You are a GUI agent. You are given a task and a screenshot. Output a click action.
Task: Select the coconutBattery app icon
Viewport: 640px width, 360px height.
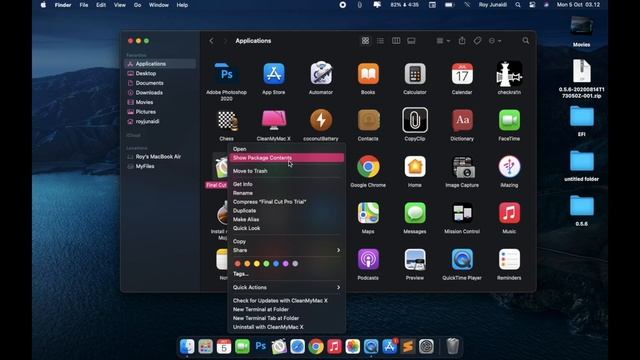pos(321,120)
